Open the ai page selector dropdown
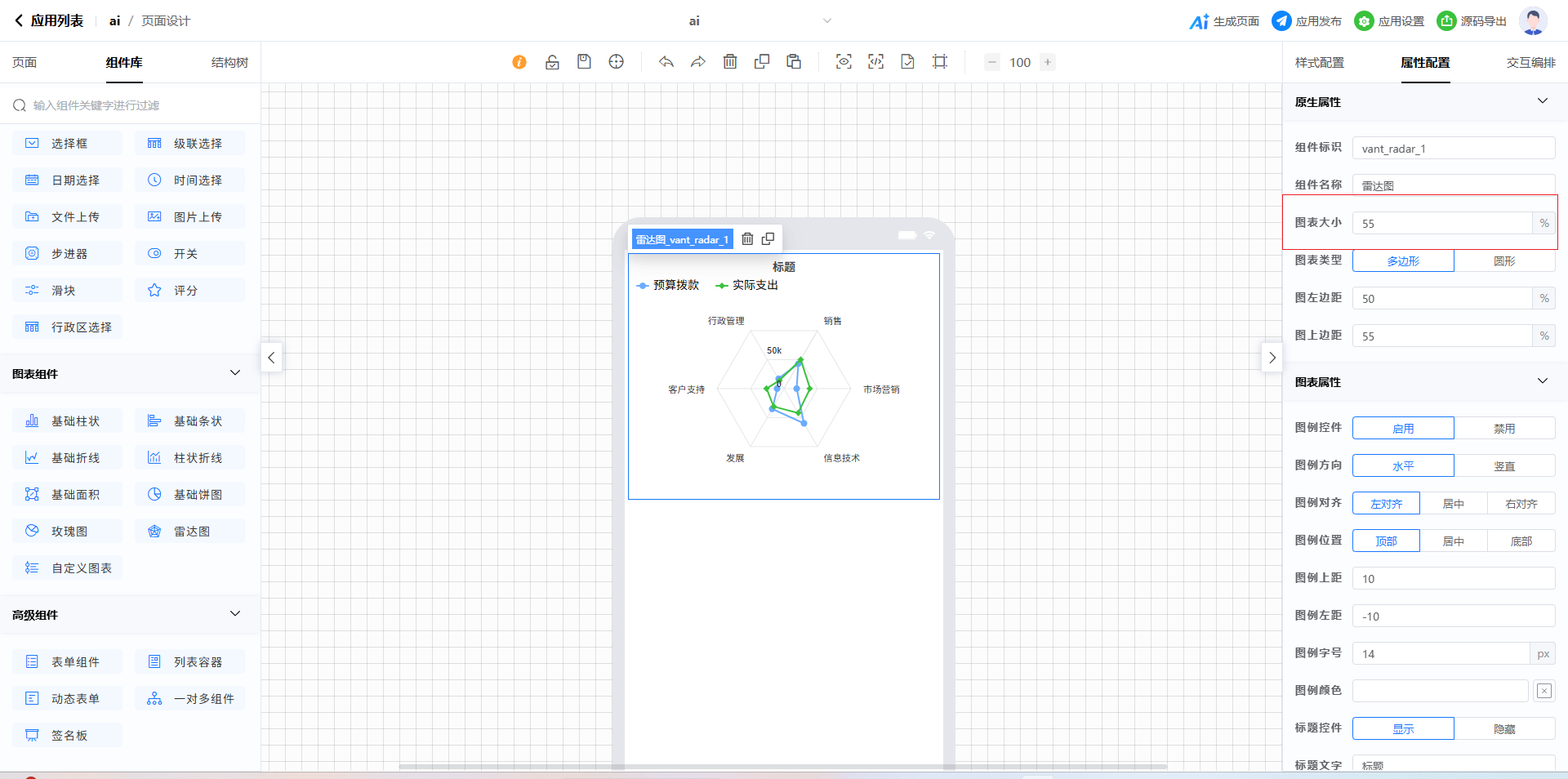This screenshot has height=779, width=1568. (x=826, y=21)
